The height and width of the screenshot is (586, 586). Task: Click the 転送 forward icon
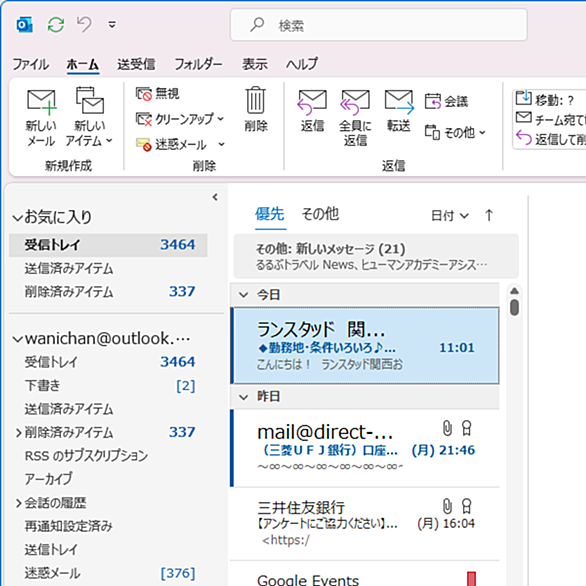pyautogui.click(x=399, y=102)
